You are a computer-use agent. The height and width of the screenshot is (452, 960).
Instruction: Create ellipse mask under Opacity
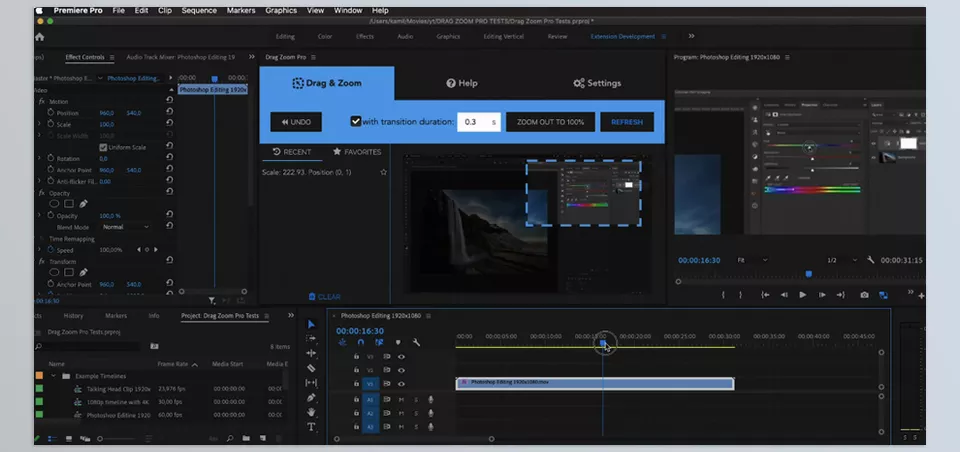pyautogui.click(x=54, y=203)
